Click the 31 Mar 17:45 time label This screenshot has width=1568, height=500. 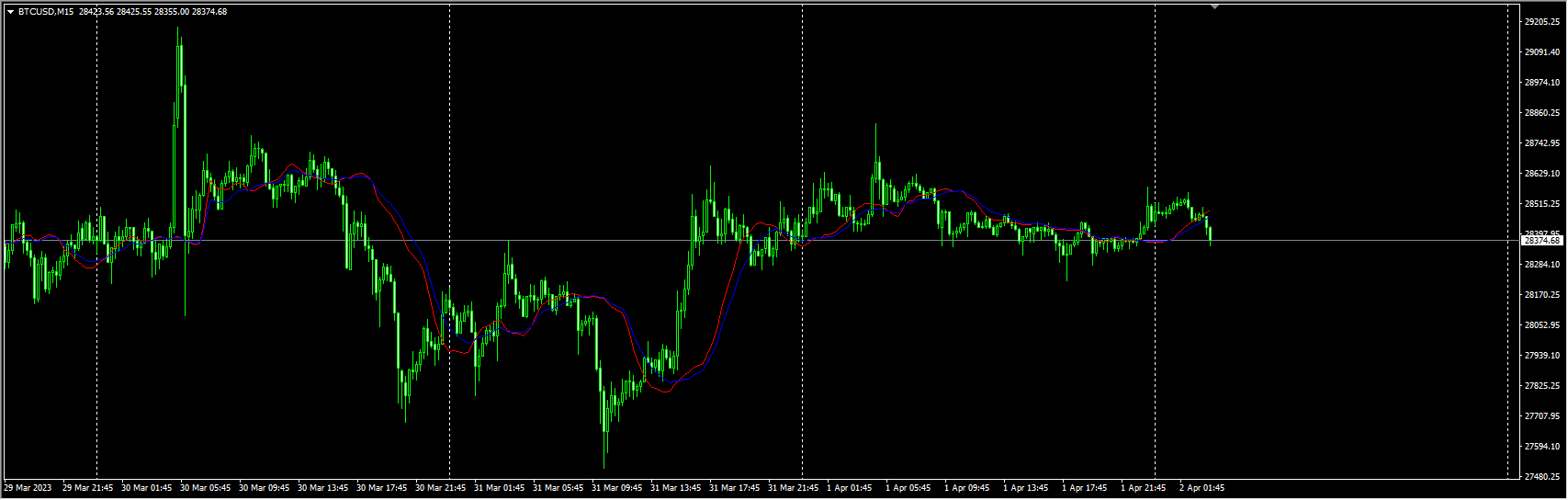click(x=734, y=488)
